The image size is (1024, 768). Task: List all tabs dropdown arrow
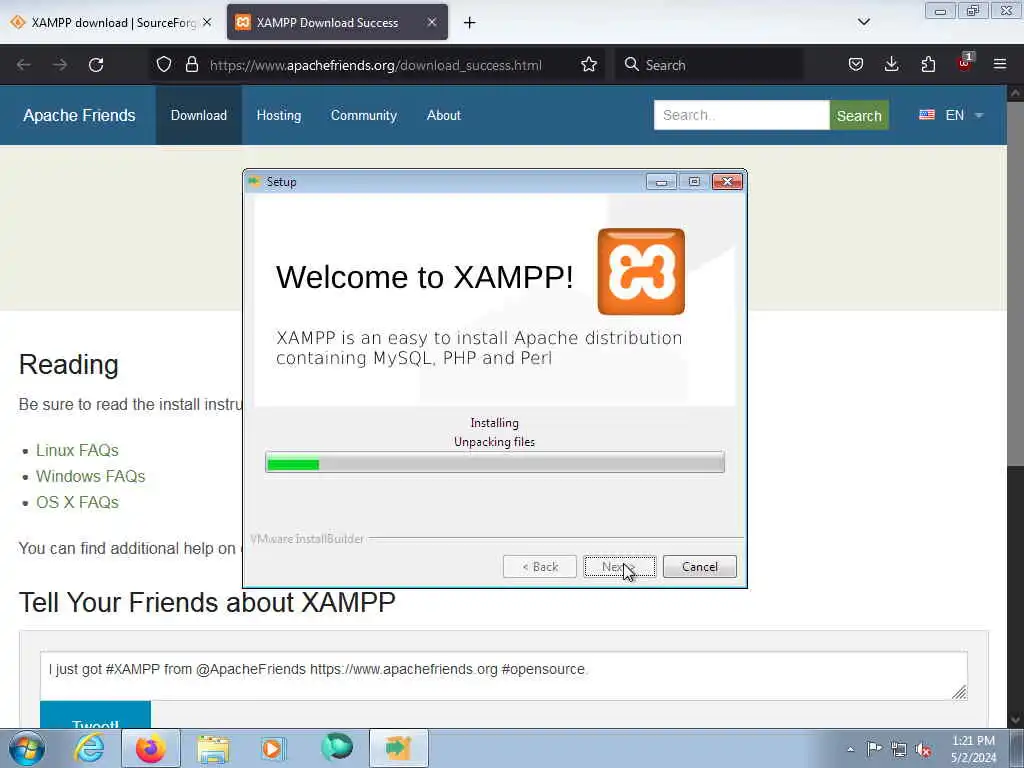coord(863,22)
